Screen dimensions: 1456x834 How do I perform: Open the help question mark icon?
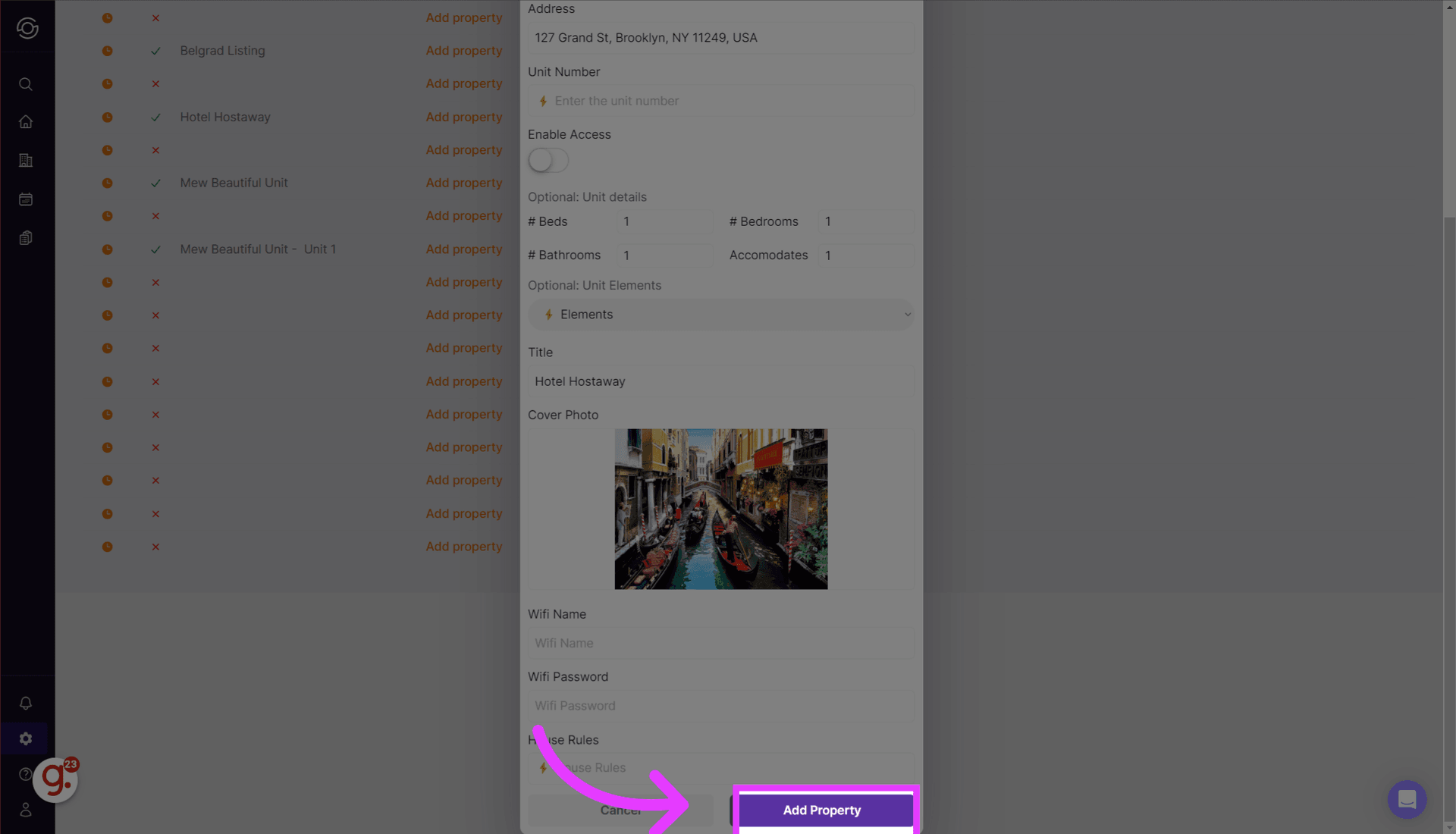(x=26, y=774)
